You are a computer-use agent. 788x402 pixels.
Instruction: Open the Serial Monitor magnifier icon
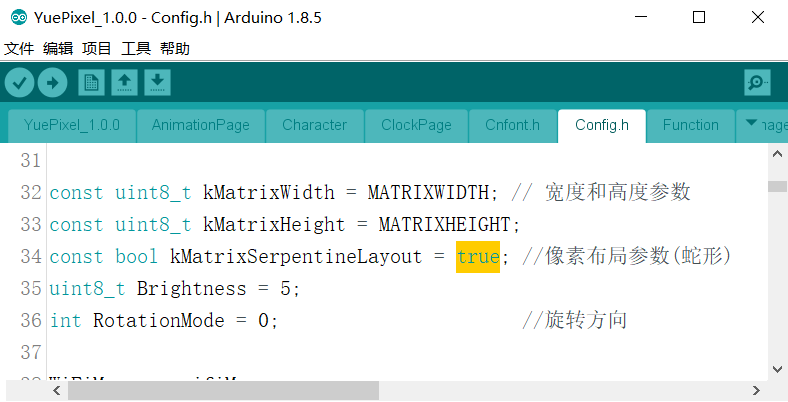point(757,82)
